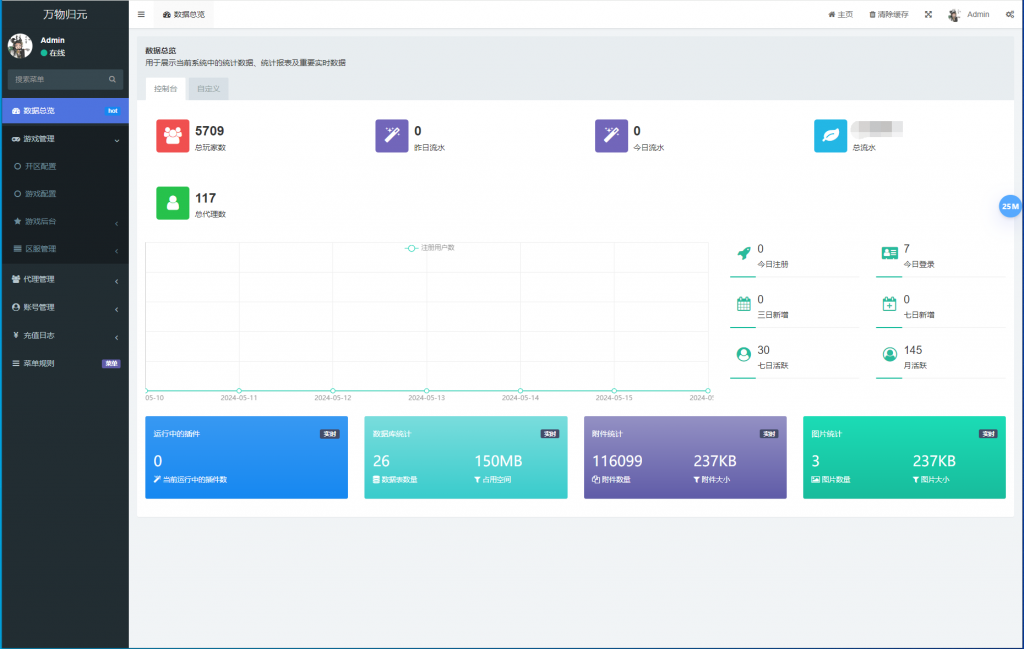Screen dimensions: 1024x649
Task: Click the Admin avatar in the sidebar
Action: pyautogui.click(x=20, y=46)
